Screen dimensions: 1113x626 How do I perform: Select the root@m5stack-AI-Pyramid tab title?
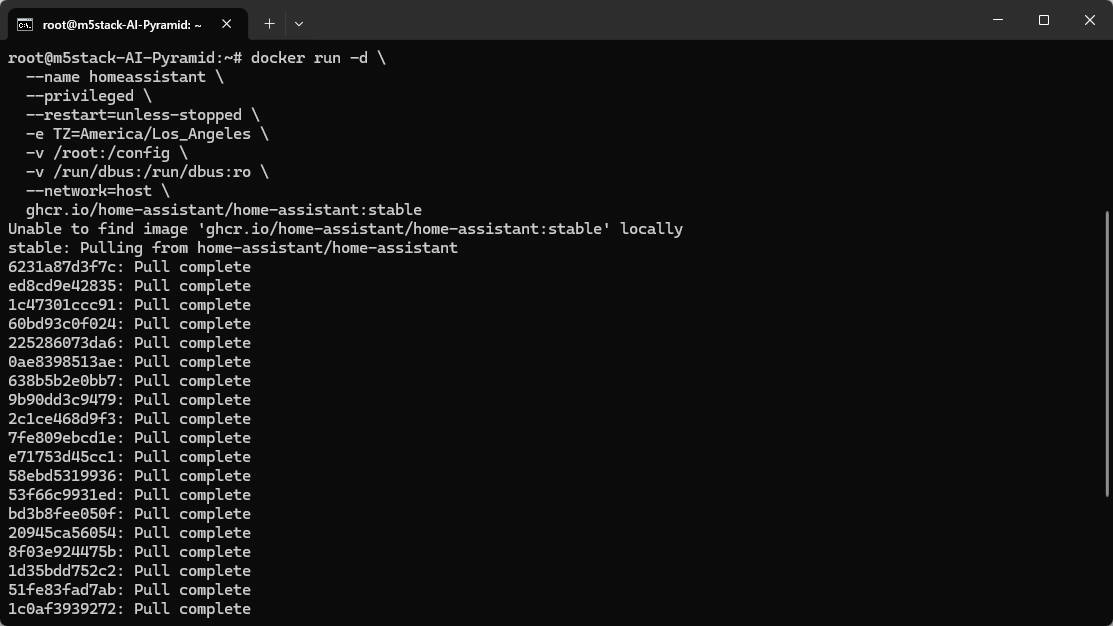point(122,24)
